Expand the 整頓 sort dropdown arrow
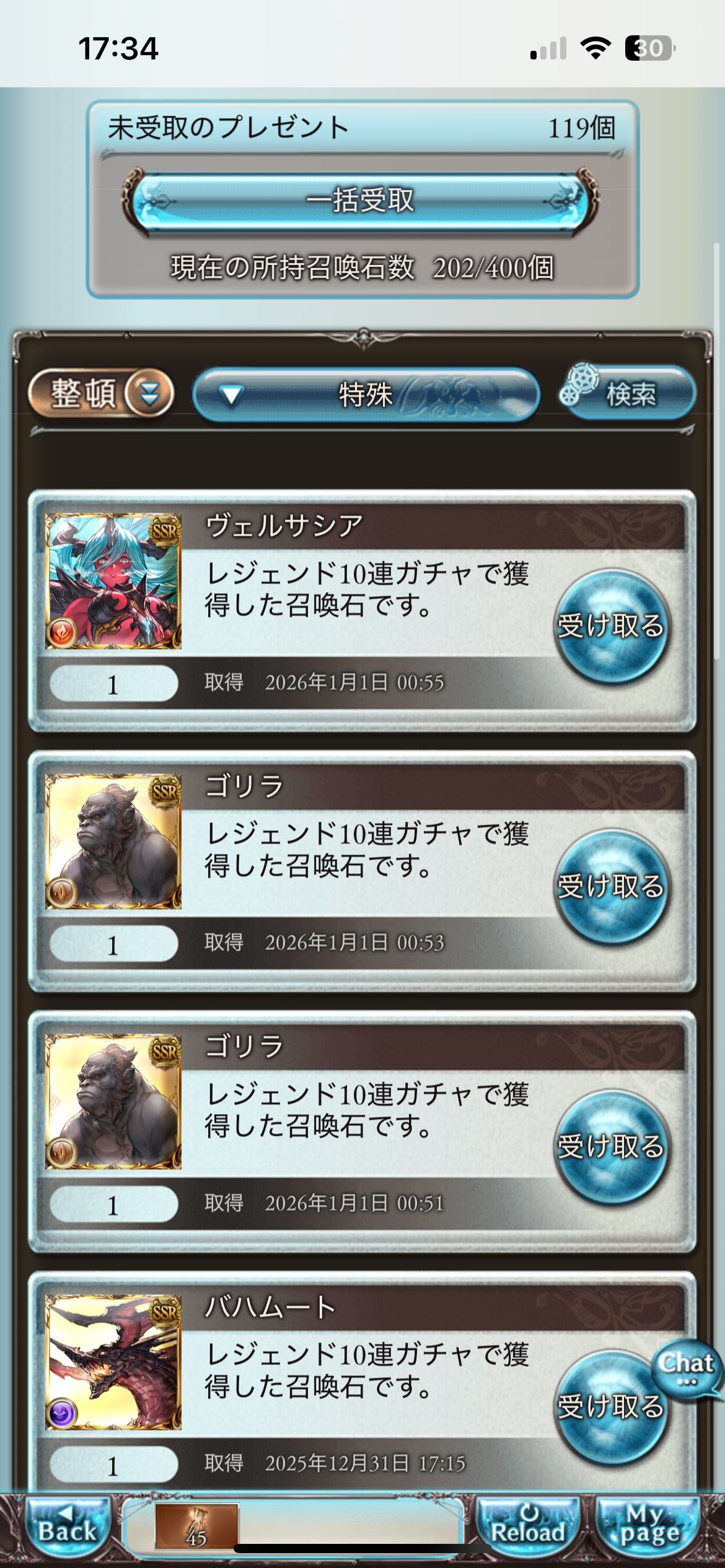 [x=149, y=393]
